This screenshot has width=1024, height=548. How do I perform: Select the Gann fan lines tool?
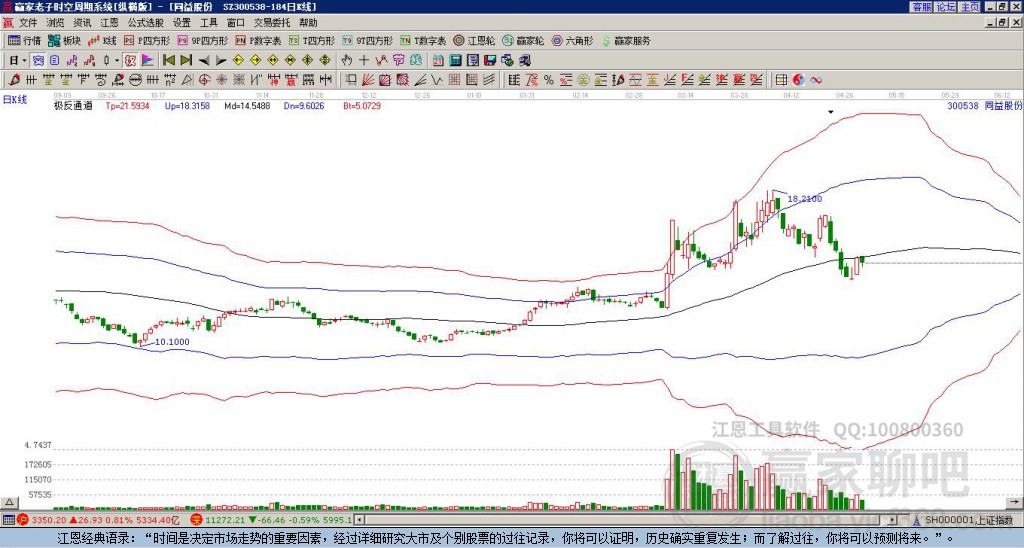tap(368, 80)
